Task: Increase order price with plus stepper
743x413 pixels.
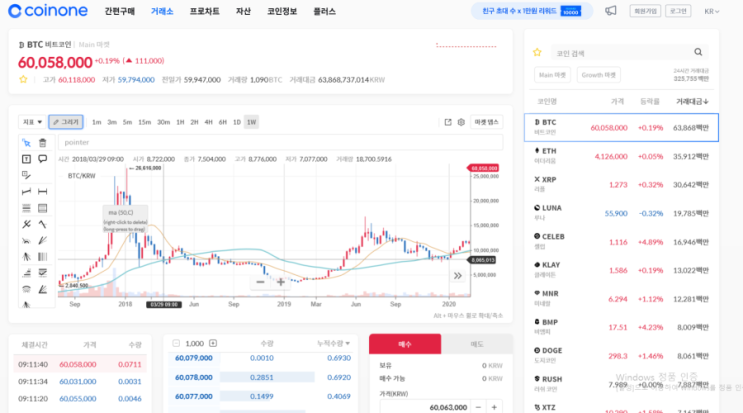Action: click(494, 407)
